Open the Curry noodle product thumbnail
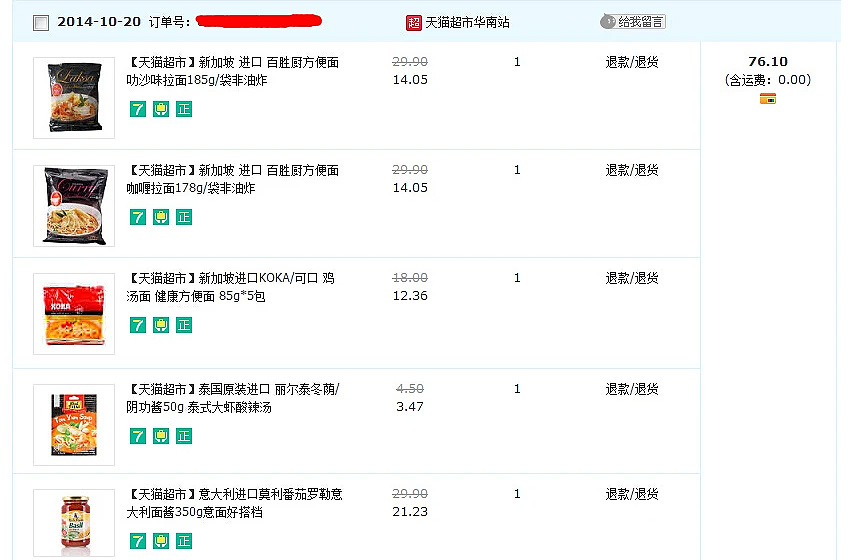The height and width of the screenshot is (560, 850). pyautogui.click(x=74, y=205)
